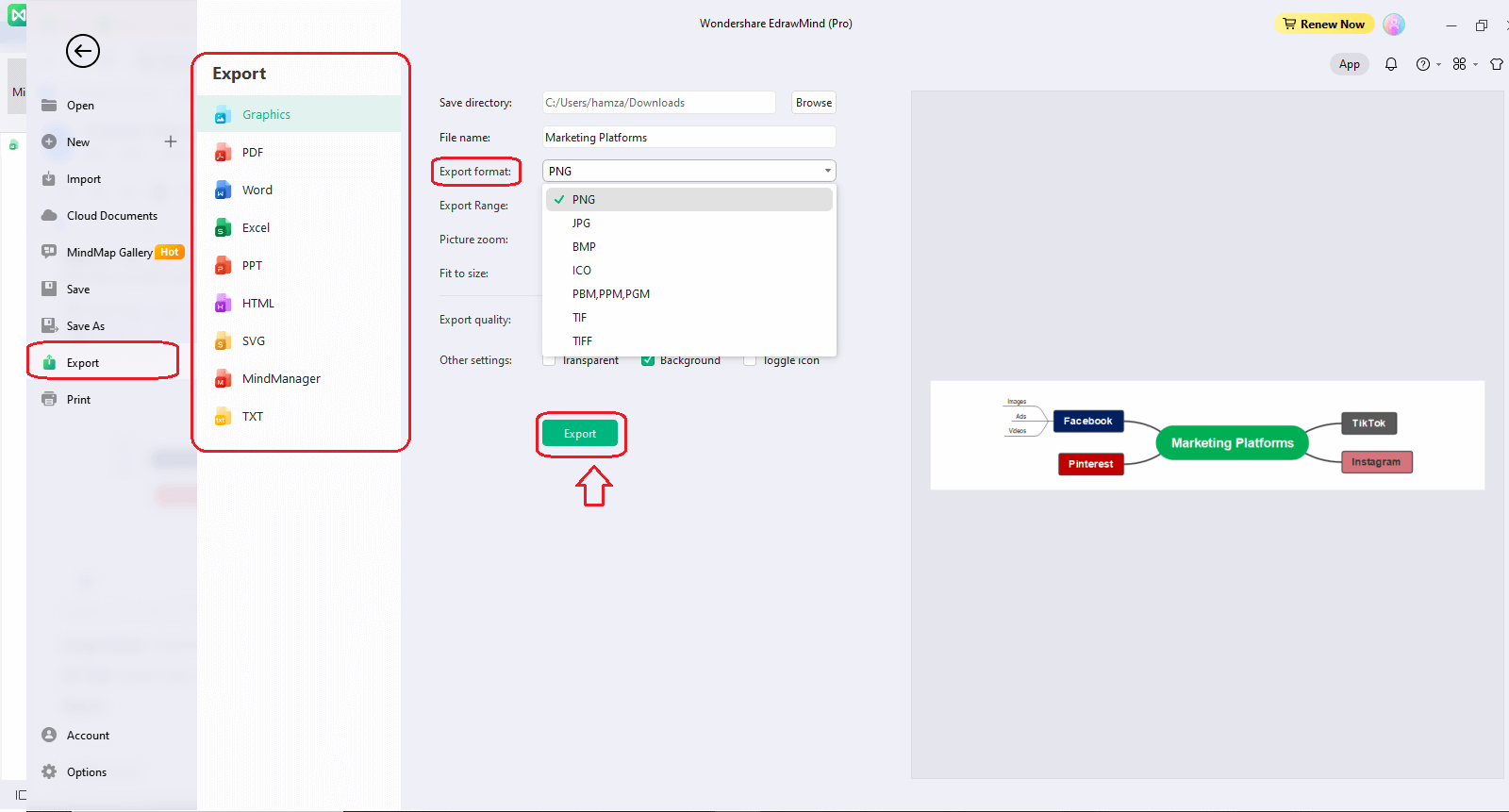Click the Export panel heading text

pyautogui.click(x=239, y=74)
